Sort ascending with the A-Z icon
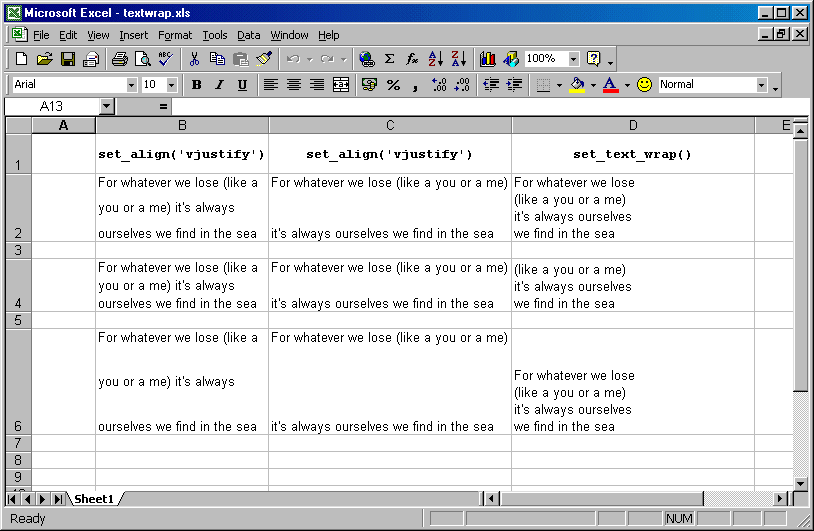Viewport: 814px width, 531px height. pos(435,59)
